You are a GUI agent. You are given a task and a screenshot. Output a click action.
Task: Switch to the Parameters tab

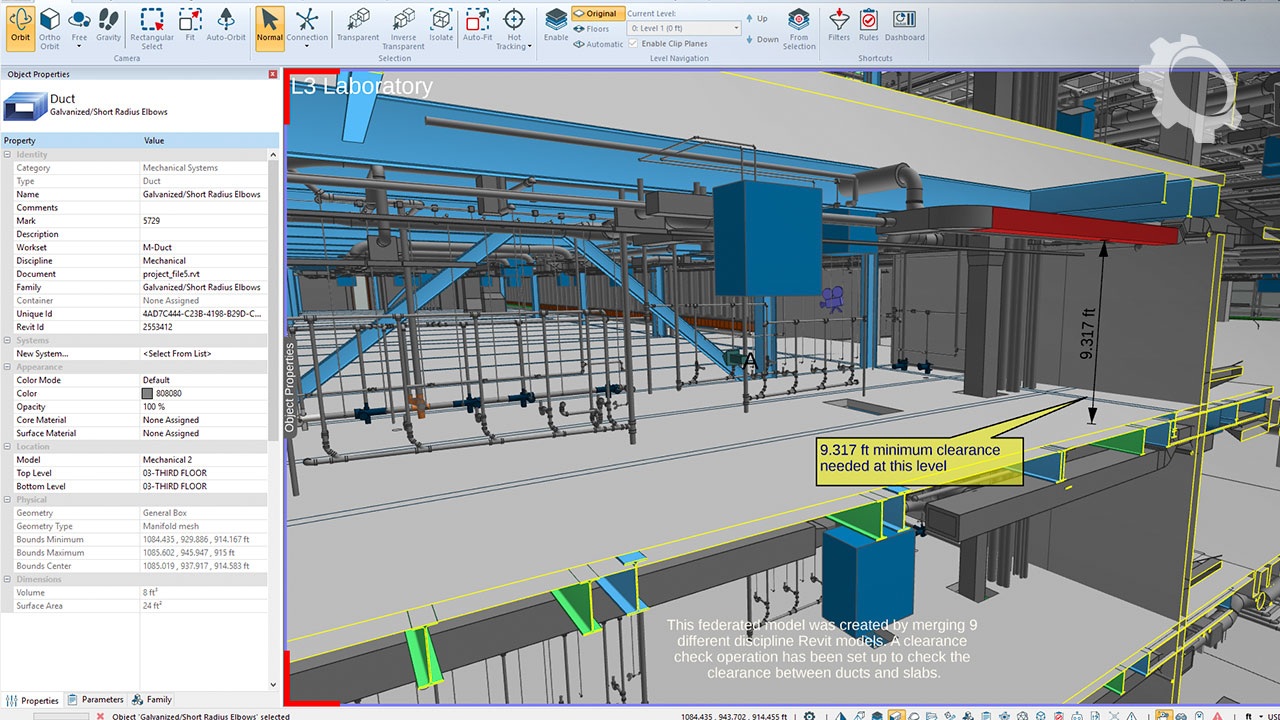[96, 700]
